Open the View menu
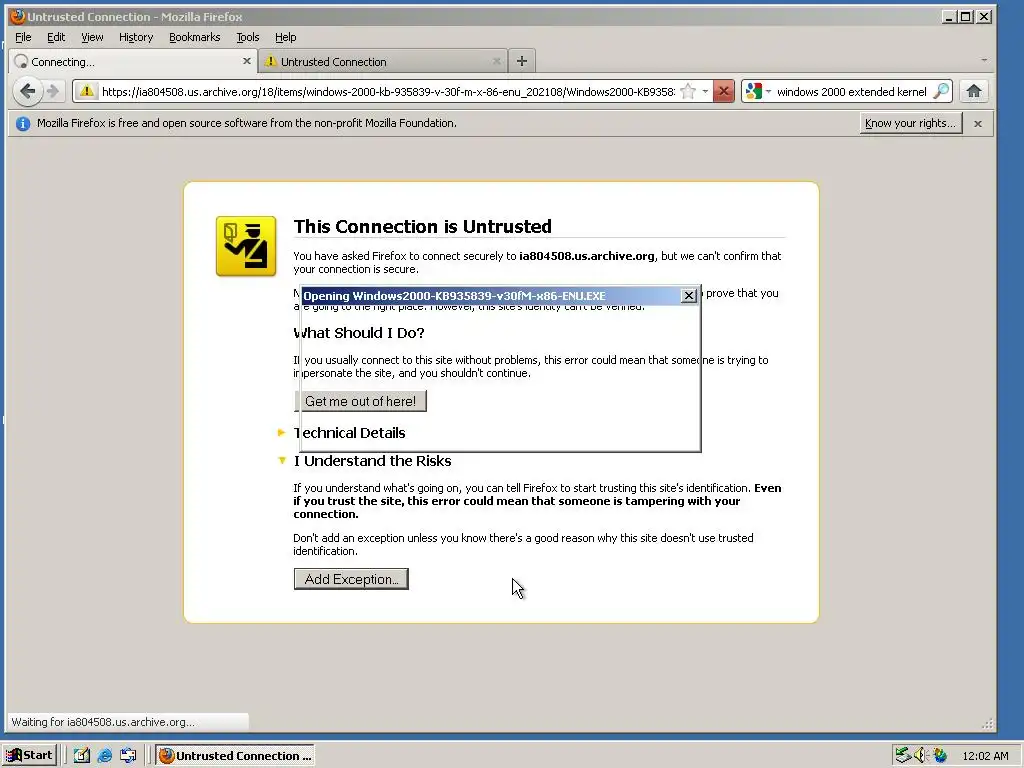Image resolution: width=1024 pixels, height=768 pixels. pyautogui.click(x=91, y=37)
